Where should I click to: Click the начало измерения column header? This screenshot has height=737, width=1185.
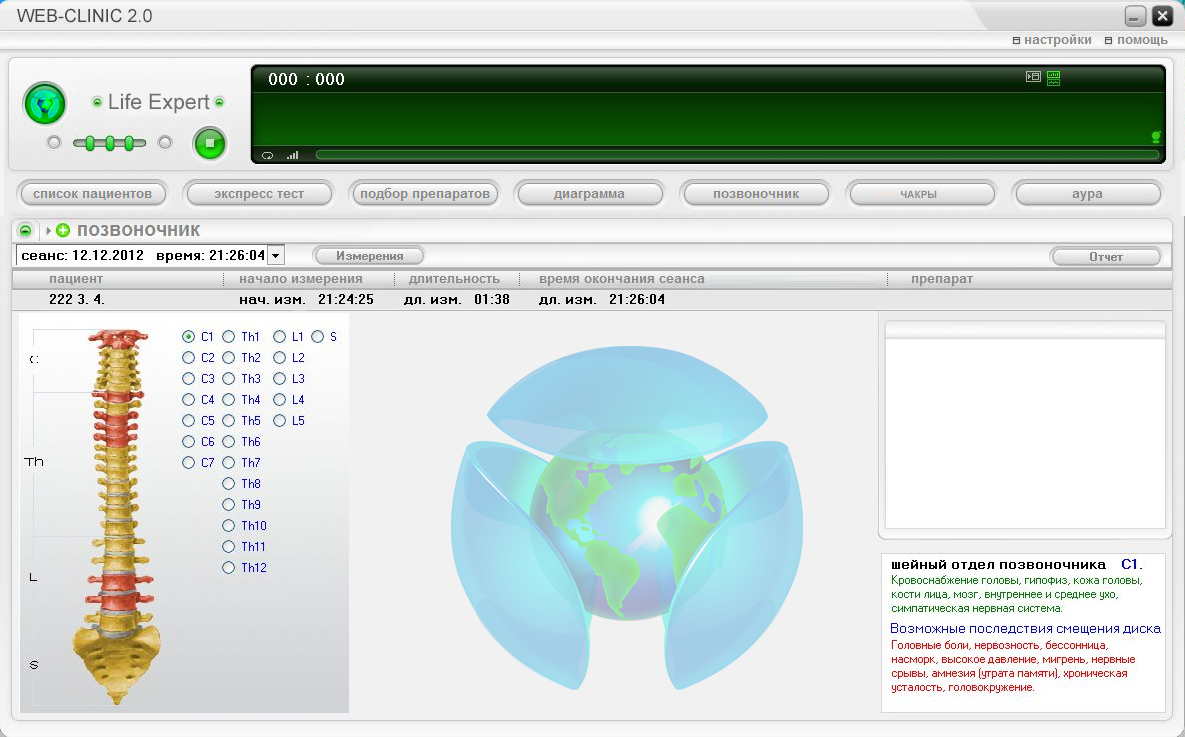pos(301,279)
